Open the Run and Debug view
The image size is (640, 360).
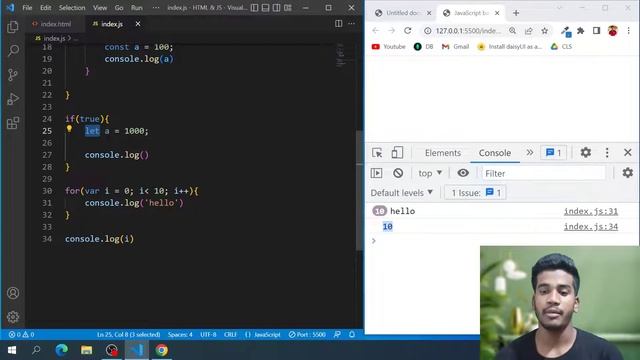13,99
